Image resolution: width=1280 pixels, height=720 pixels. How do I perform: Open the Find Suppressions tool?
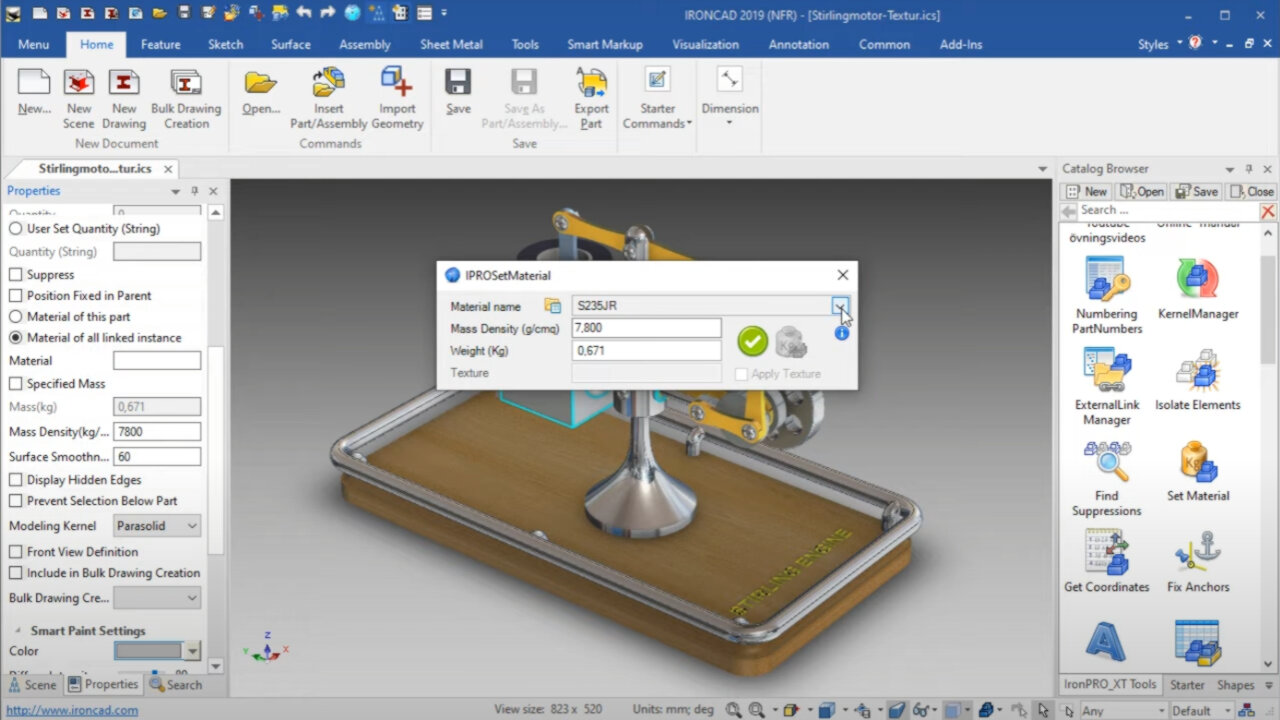pyautogui.click(x=1107, y=463)
